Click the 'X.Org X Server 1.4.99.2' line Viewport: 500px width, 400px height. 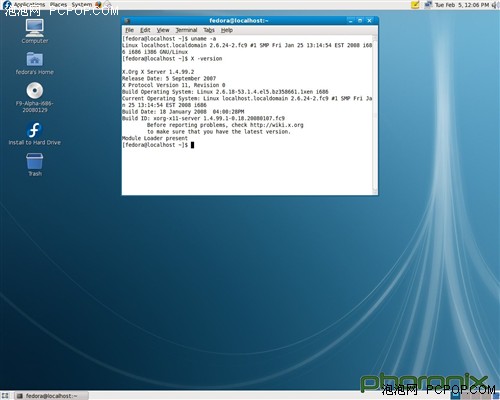pyautogui.click(x=158, y=72)
